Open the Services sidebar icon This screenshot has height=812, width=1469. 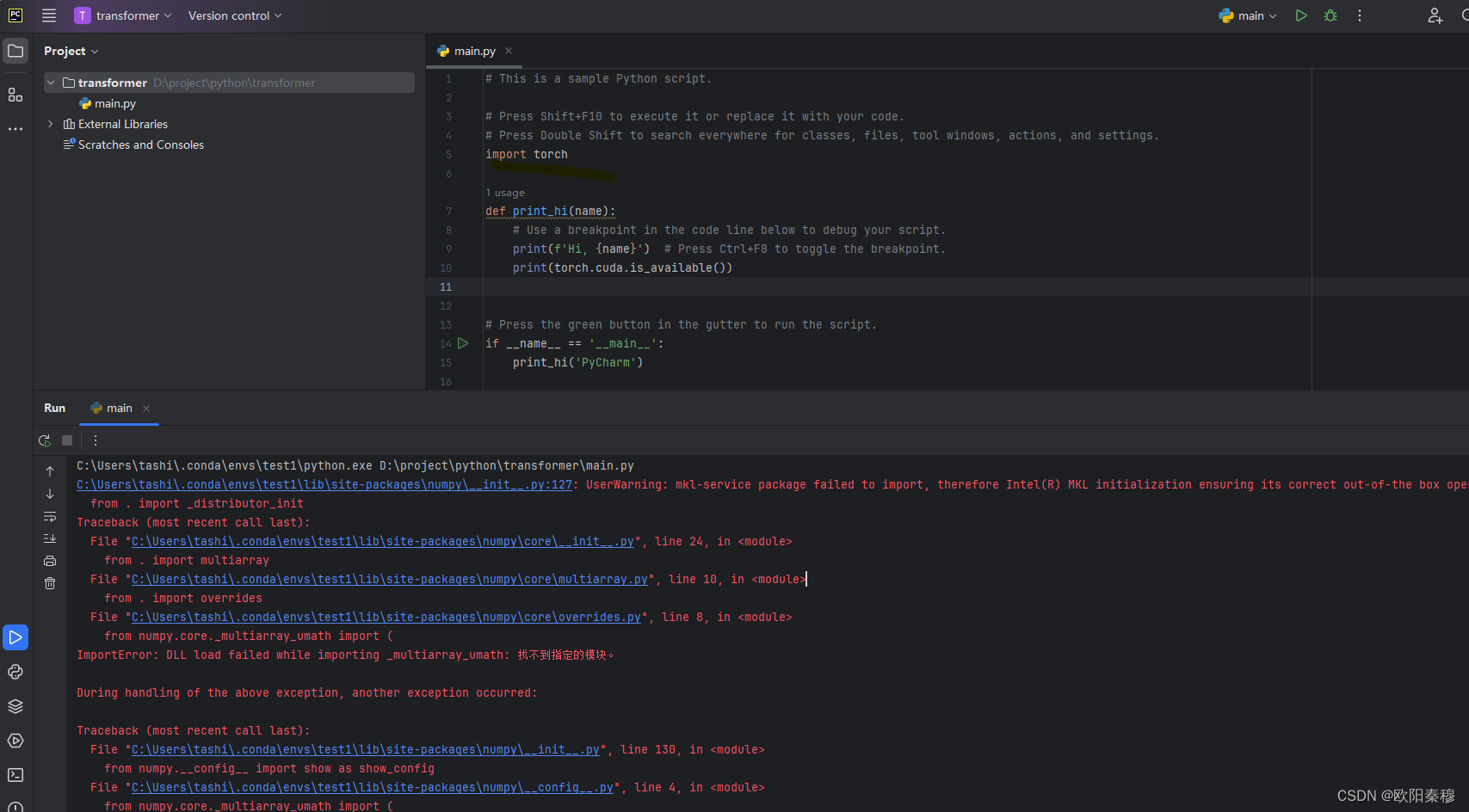click(15, 741)
